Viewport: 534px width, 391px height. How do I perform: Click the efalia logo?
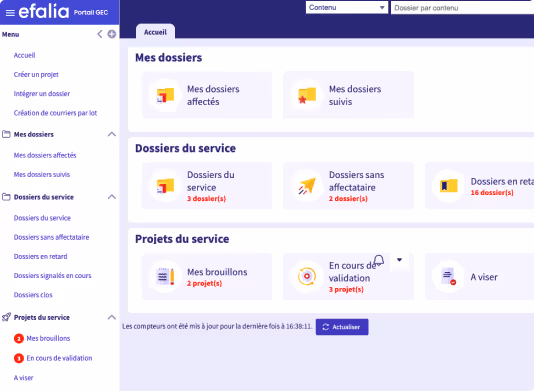tap(44, 12)
